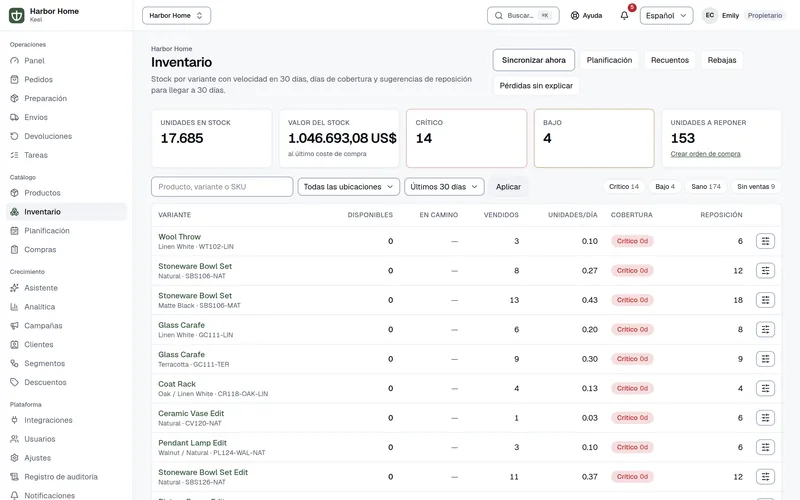Open the Analítica chart icon

coord(14,307)
